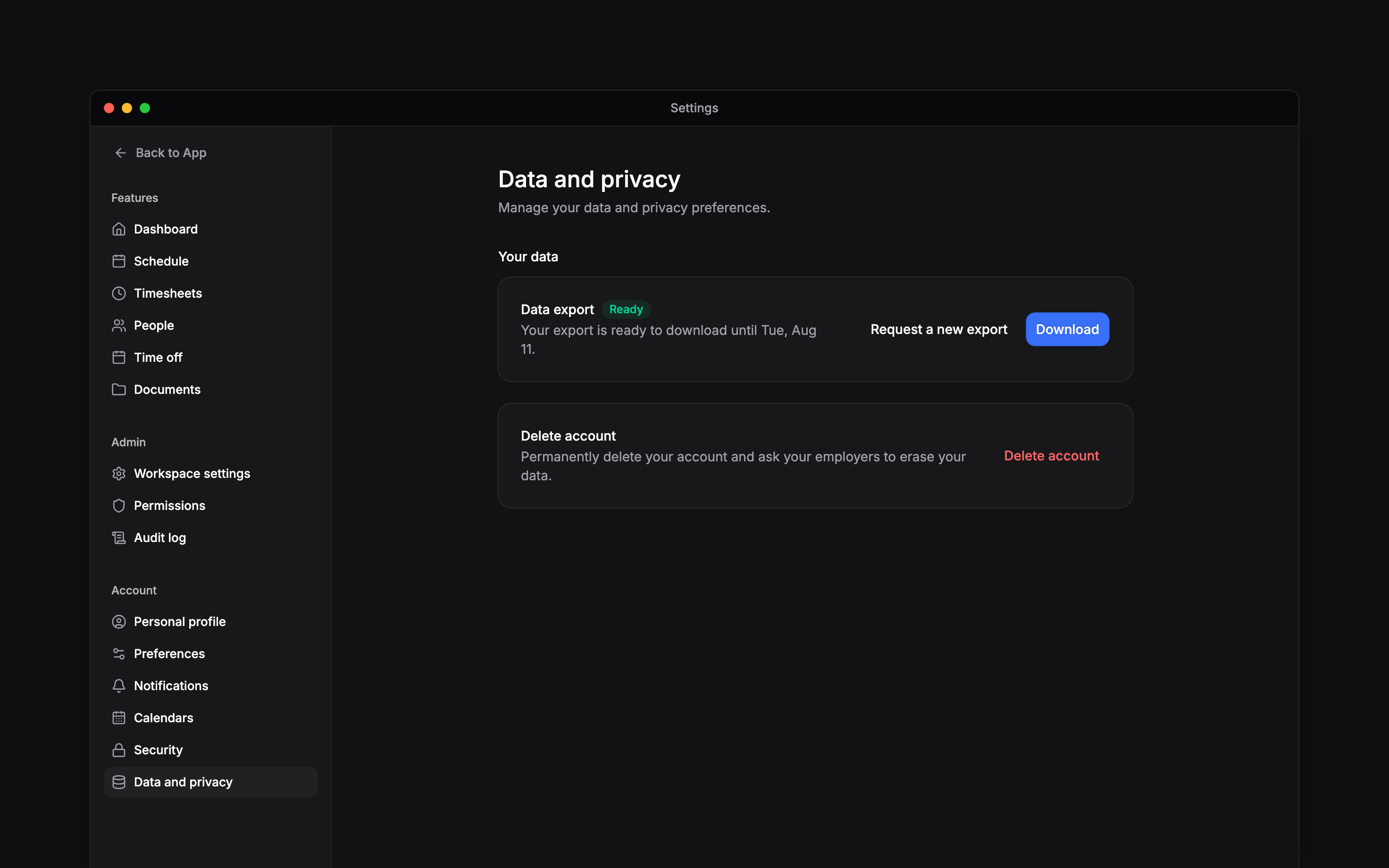Open the Audit log

[x=210, y=538]
